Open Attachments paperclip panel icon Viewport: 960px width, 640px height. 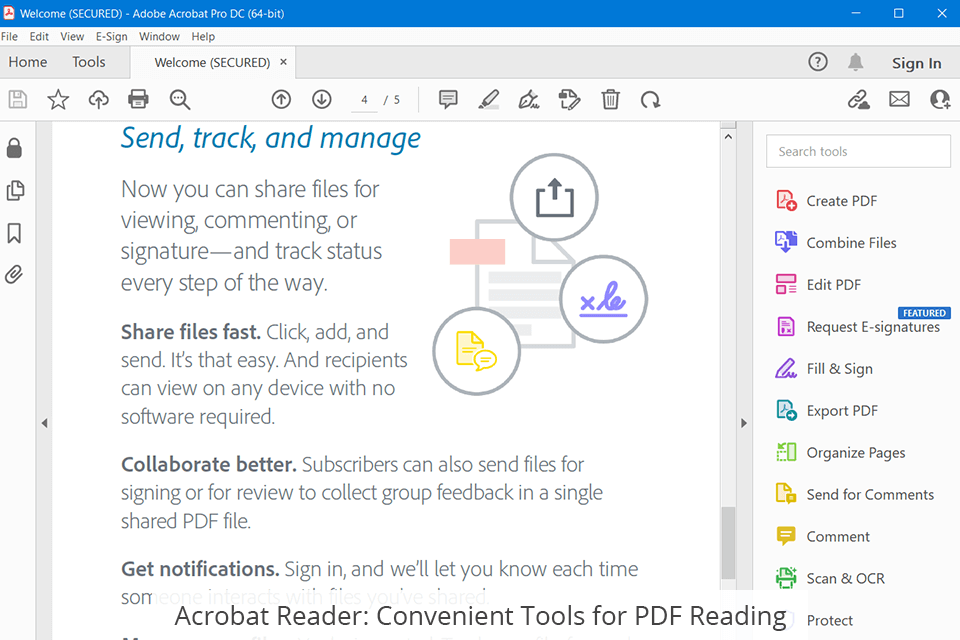coord(14,274)
